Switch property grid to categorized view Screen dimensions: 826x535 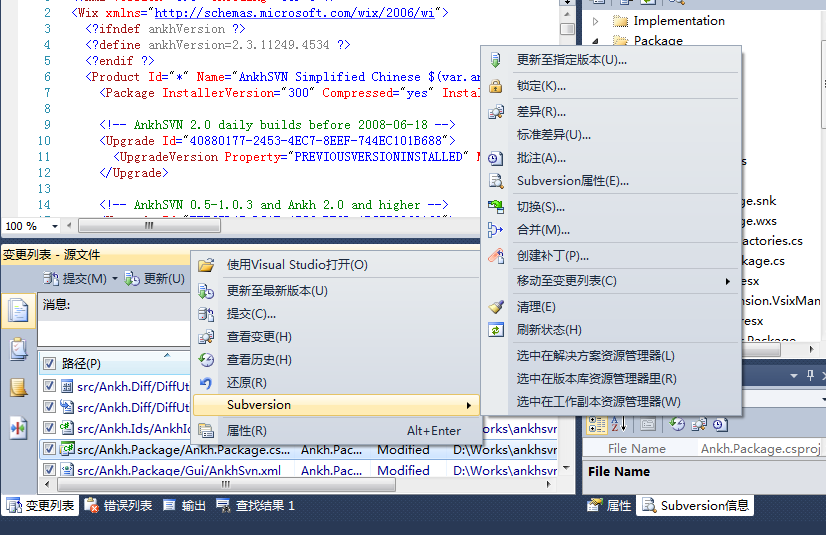[x=597, y=424]
